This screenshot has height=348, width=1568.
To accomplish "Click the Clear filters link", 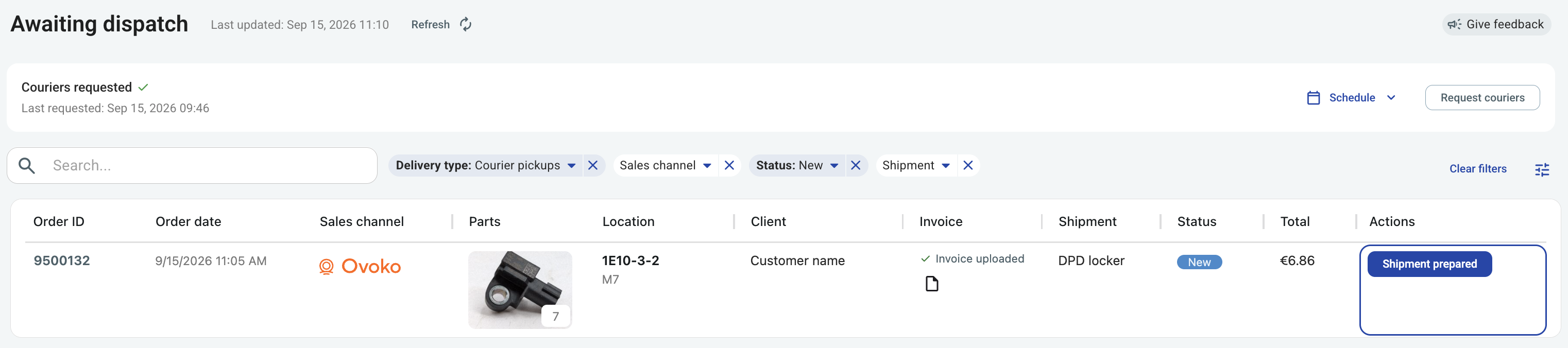I will (1477, 168).
